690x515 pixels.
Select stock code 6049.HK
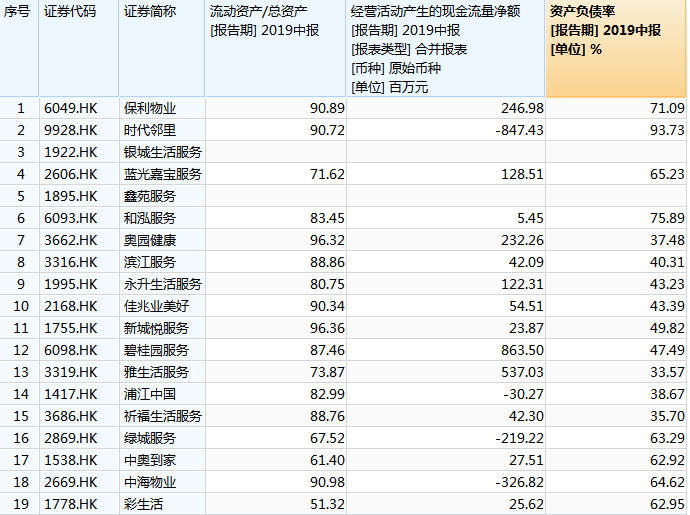(x=70, y=108)
